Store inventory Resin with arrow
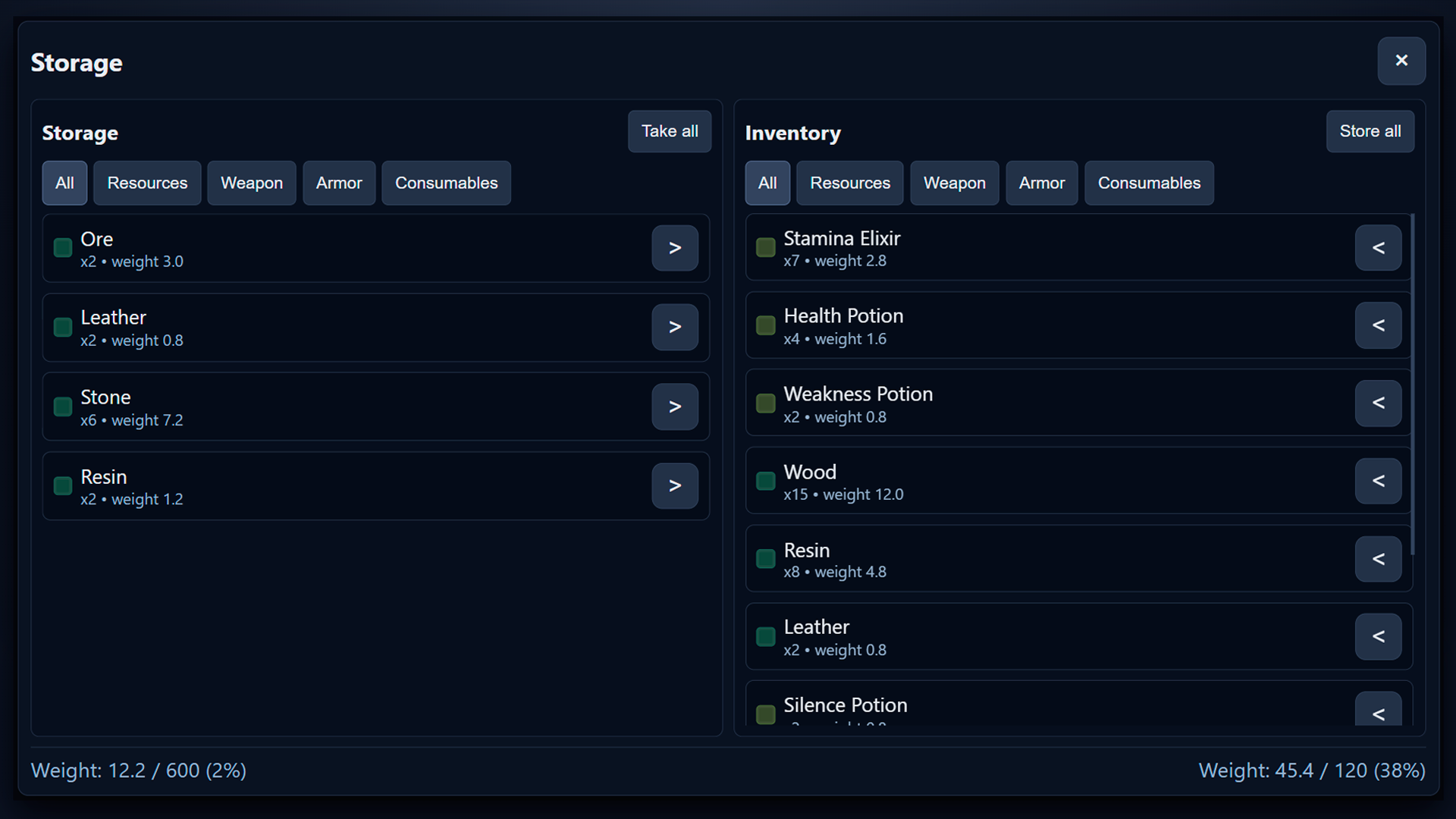 (x=1378, y=559)
